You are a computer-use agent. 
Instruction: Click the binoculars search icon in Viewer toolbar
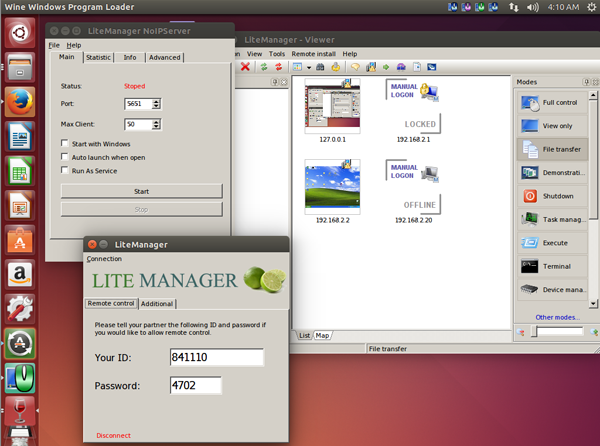tap(320, 67)
